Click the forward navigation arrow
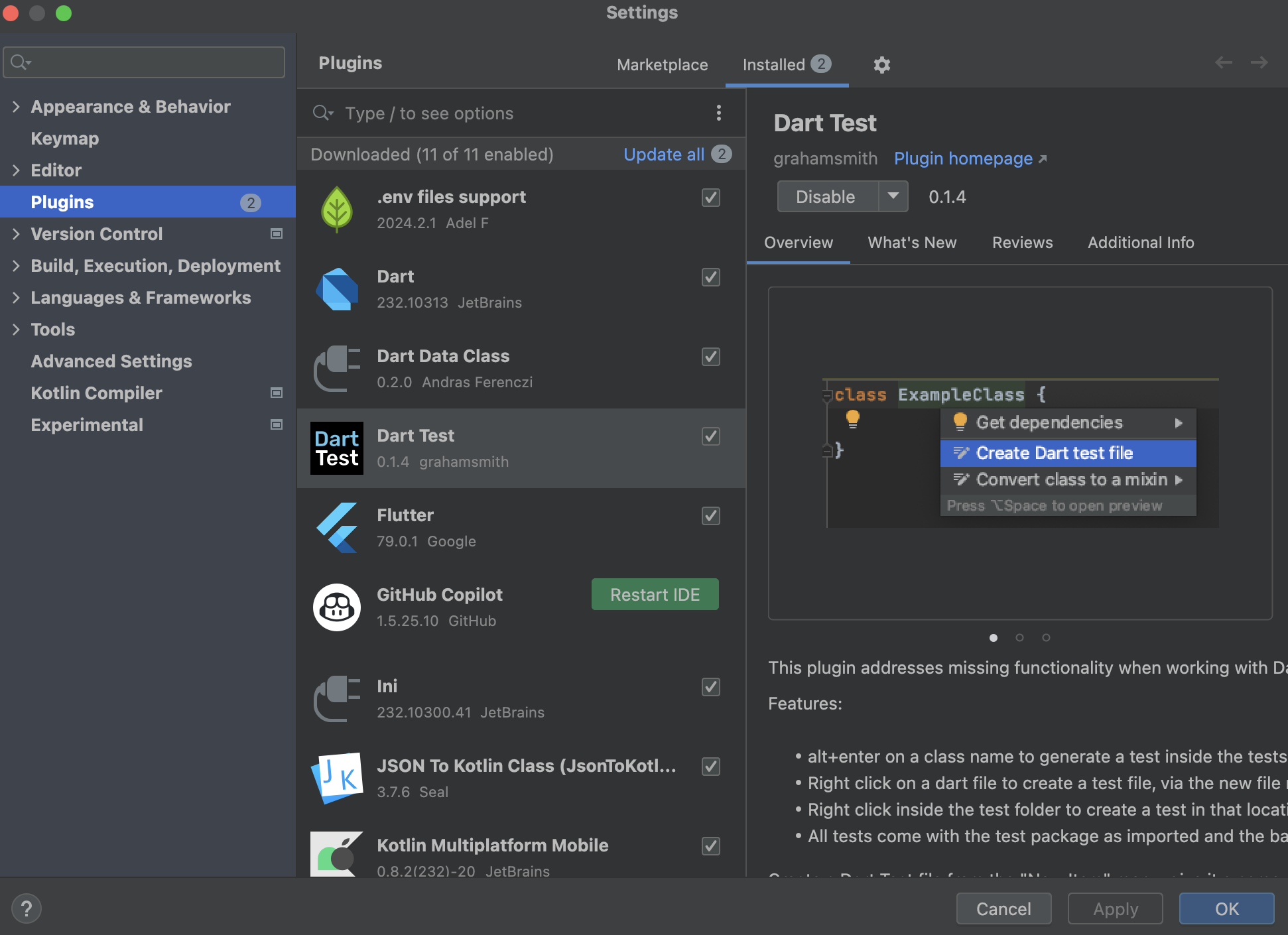 (1259, 63)
